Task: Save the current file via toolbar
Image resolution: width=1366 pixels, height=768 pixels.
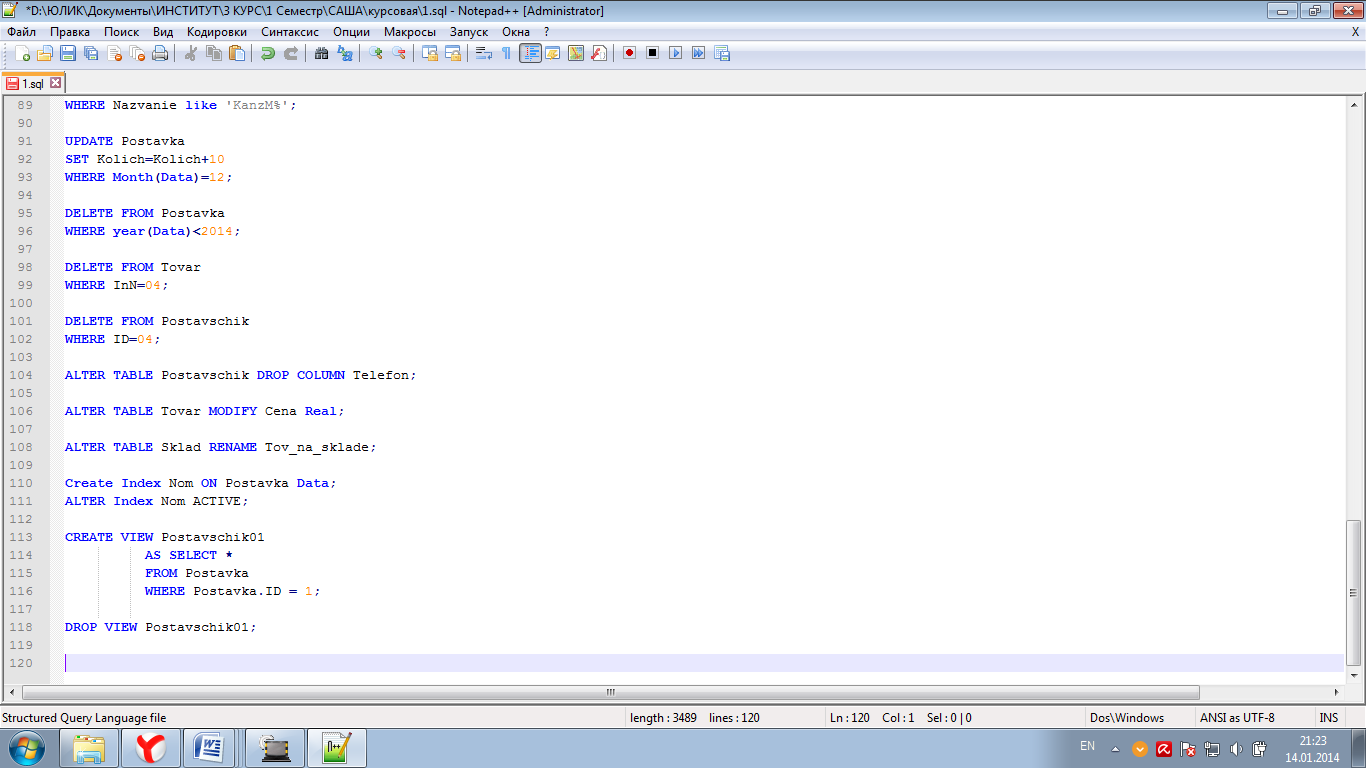Action: pyautogui.click(x=68, y=53)
